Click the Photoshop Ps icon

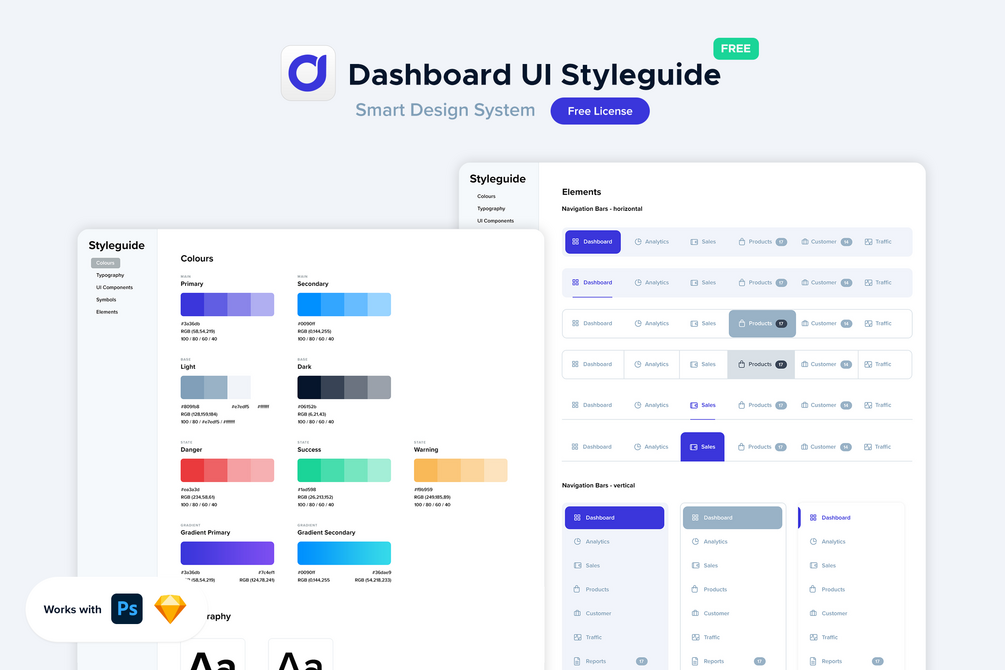127,609
